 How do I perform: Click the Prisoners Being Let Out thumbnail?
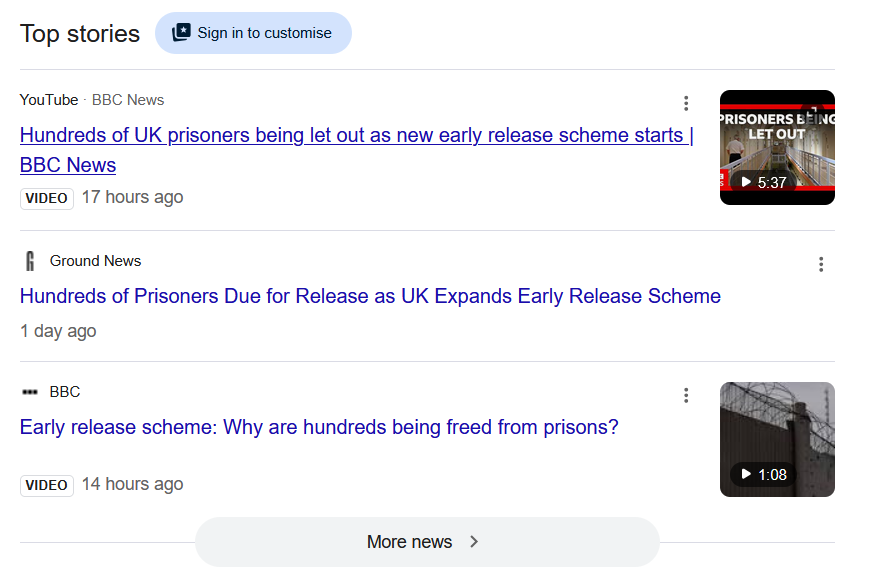(777, 147)
